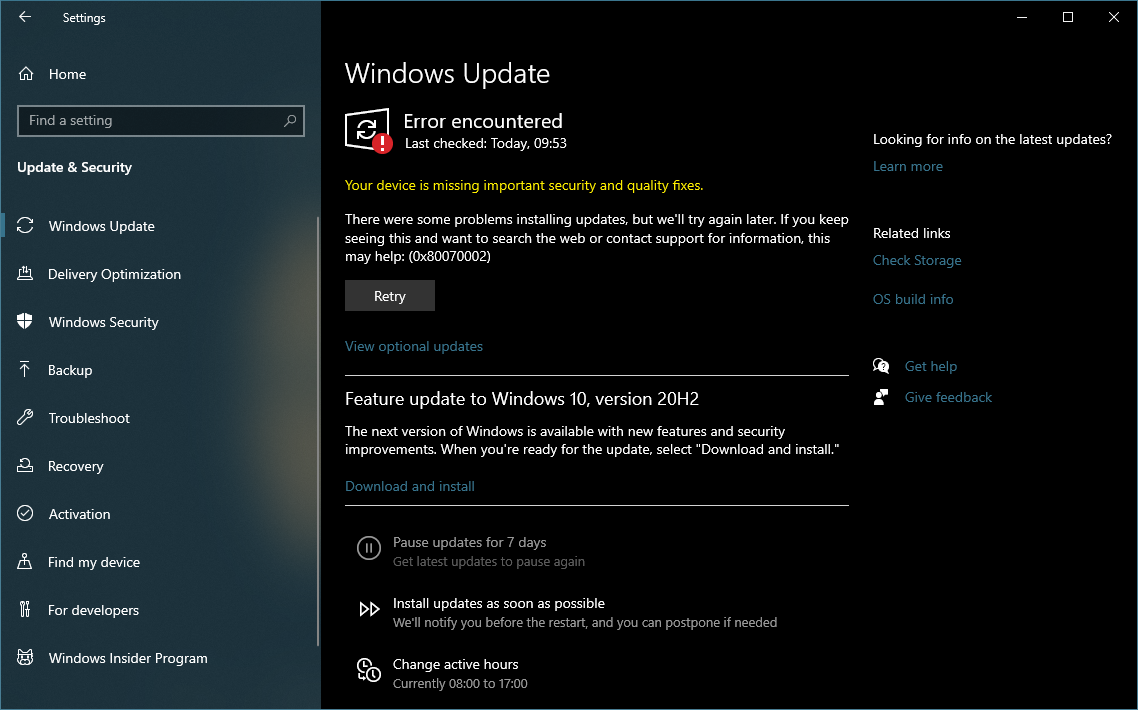The image size is (1138, 710).
Task: Click the Home house icon
Action: pos(27,74)
